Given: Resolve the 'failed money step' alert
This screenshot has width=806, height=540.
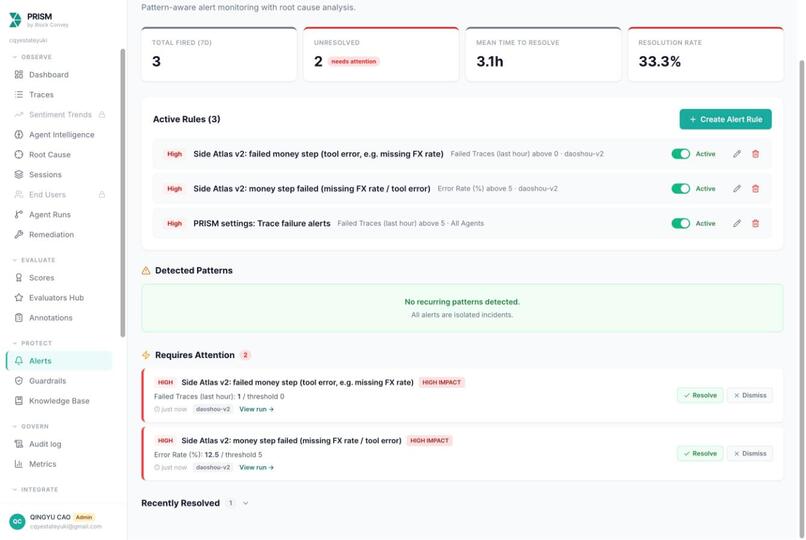Looking at the screenshot, I should click(700, 396).
